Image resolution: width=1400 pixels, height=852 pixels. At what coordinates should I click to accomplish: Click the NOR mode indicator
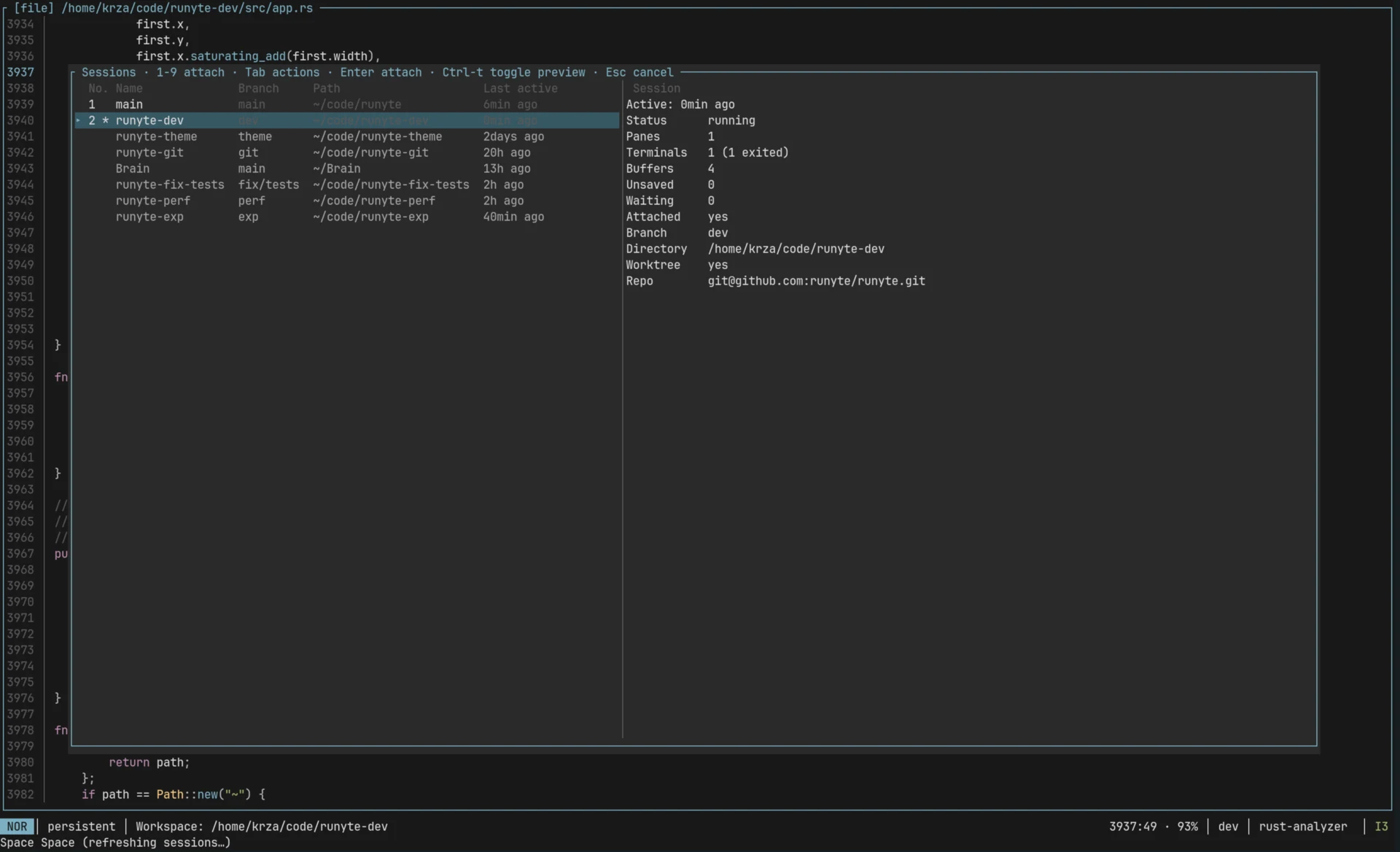pyautogui.click(x=17, y=826)
